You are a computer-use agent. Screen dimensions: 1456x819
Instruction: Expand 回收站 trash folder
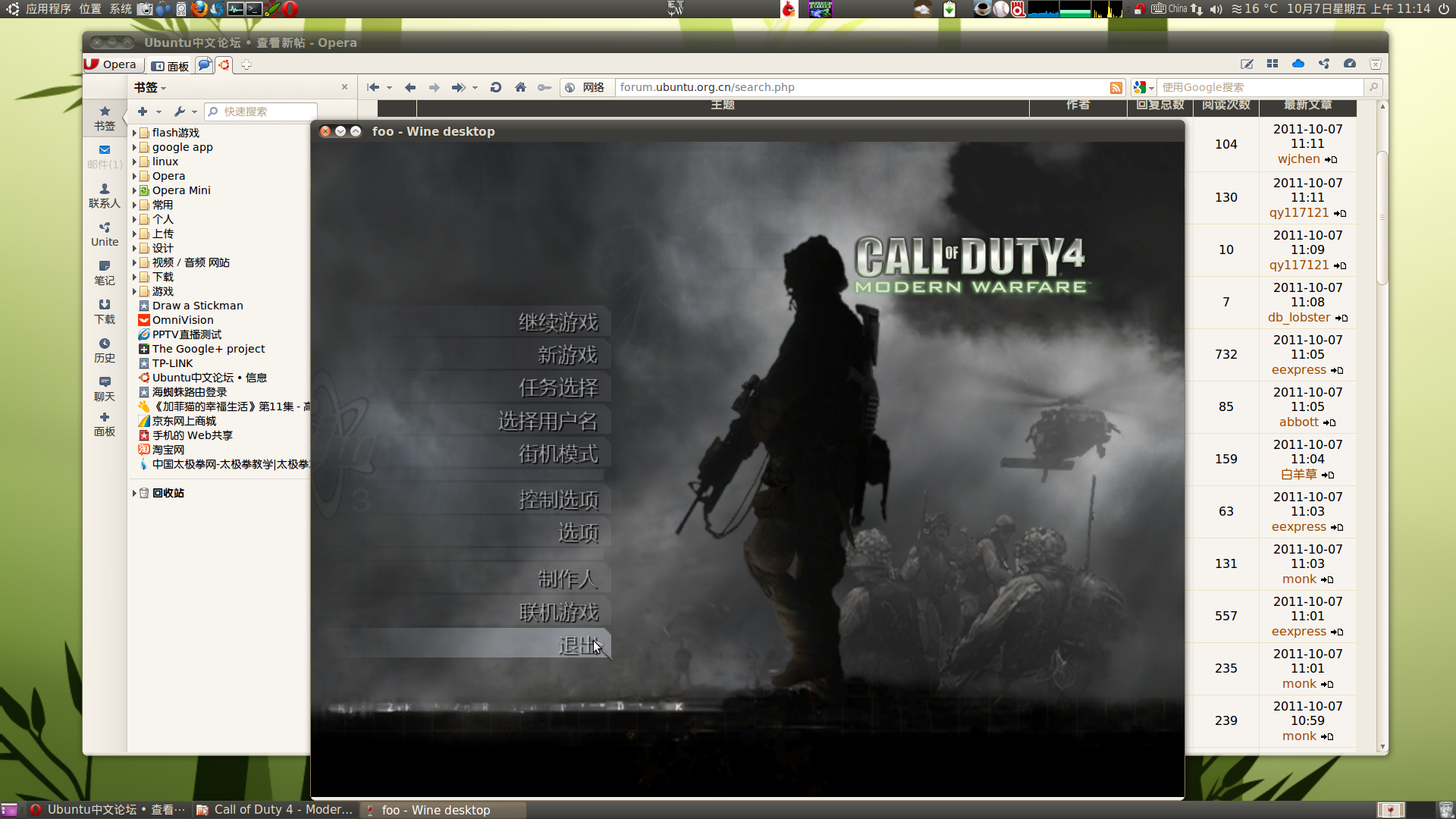[134, 493]
